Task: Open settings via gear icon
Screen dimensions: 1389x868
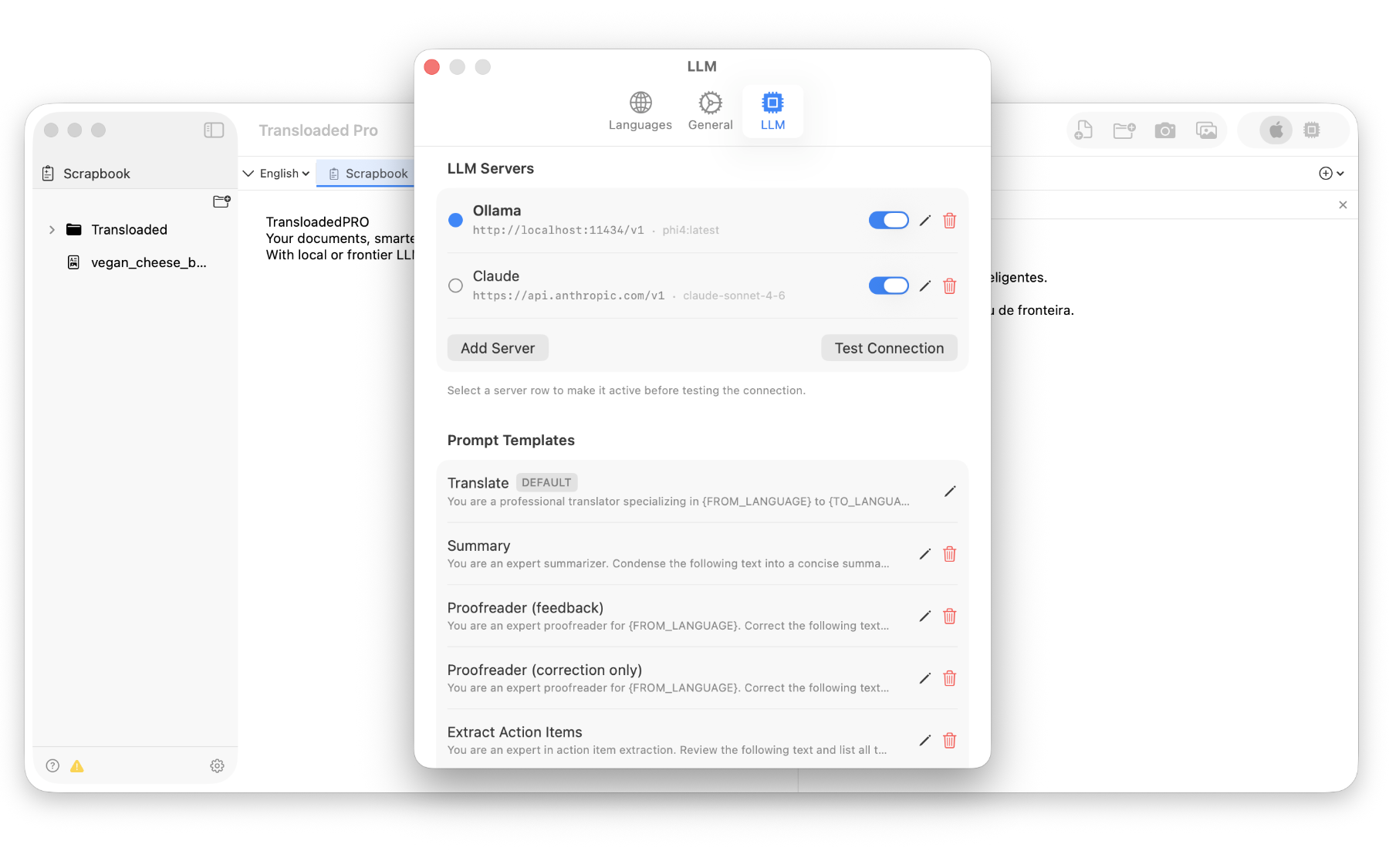Action: [x=217, y=765]
